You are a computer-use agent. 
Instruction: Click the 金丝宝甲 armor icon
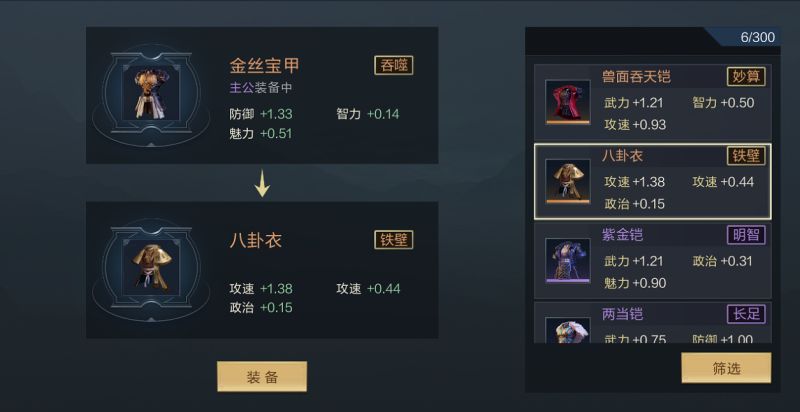[x=151, y=94]
